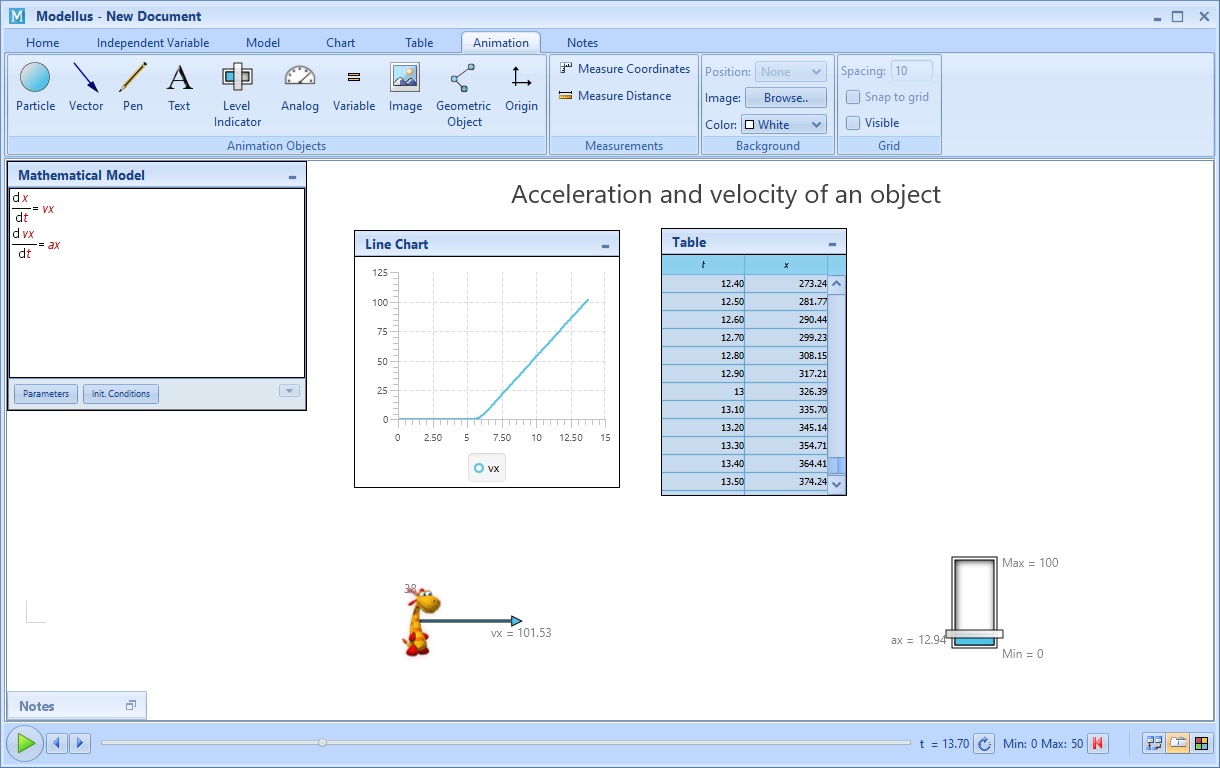Open the Independent Variable tab
The height and width of the screenshot is (768, 1220).
[153, 43]
